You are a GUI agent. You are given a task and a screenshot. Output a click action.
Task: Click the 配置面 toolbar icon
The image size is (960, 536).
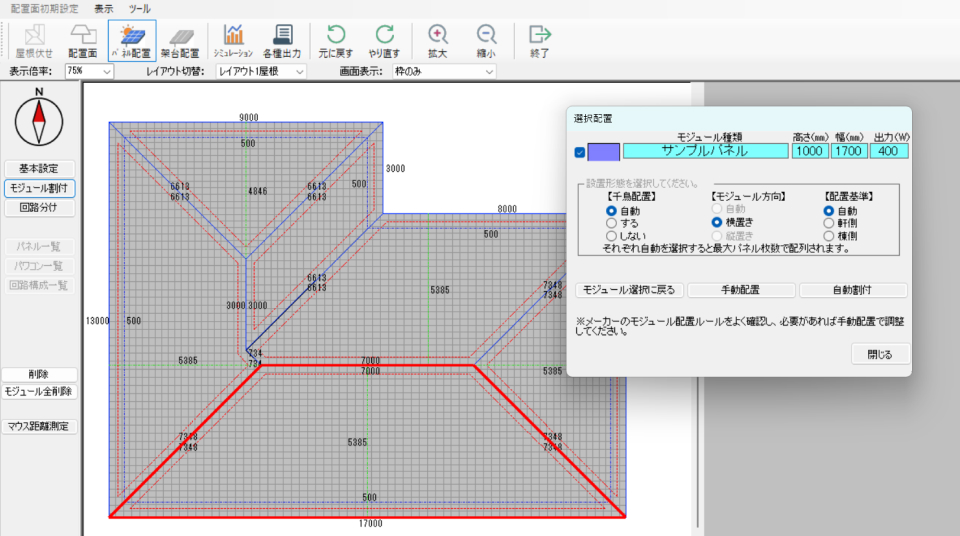82,41
